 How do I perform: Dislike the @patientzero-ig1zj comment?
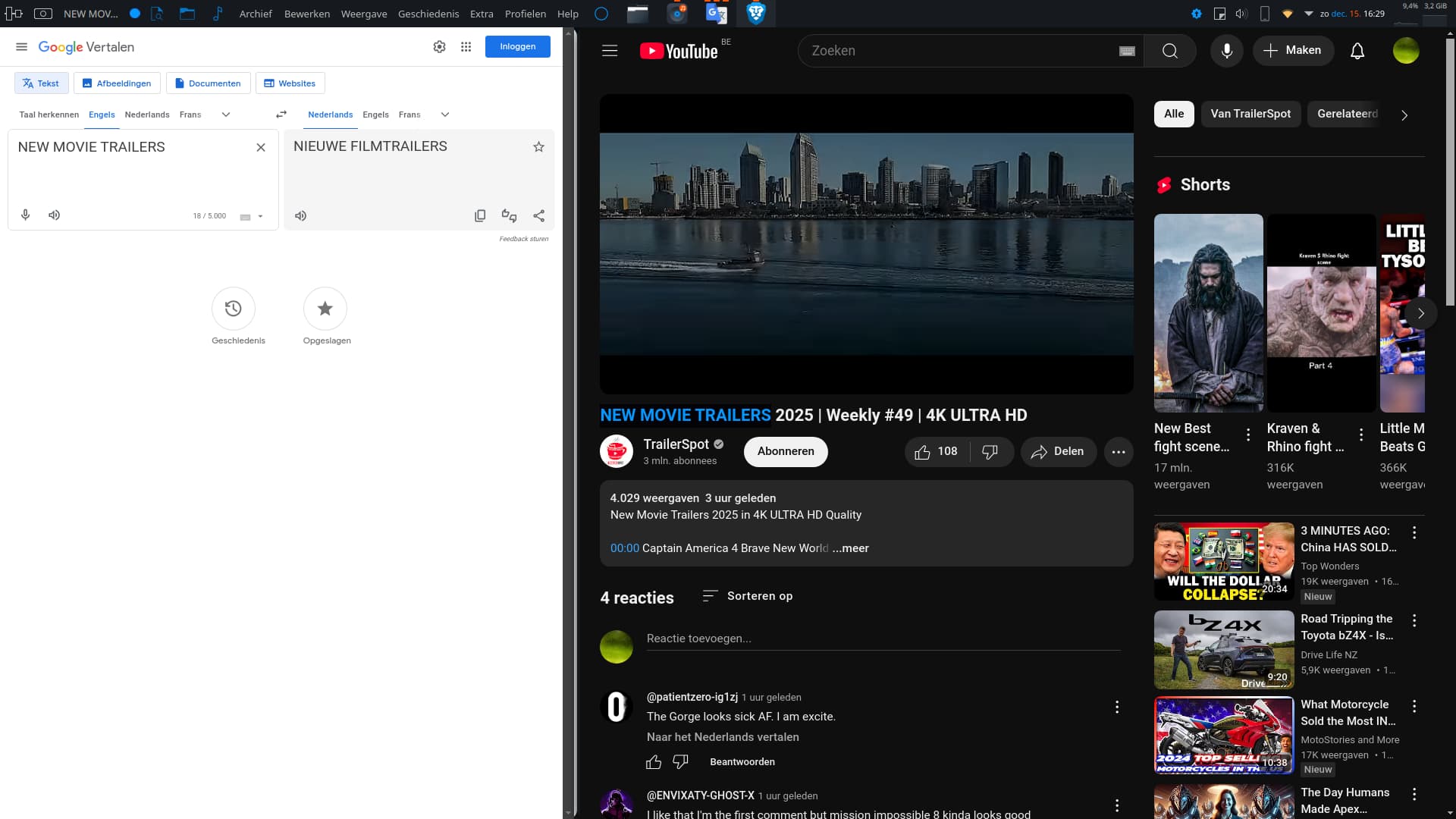680,762
